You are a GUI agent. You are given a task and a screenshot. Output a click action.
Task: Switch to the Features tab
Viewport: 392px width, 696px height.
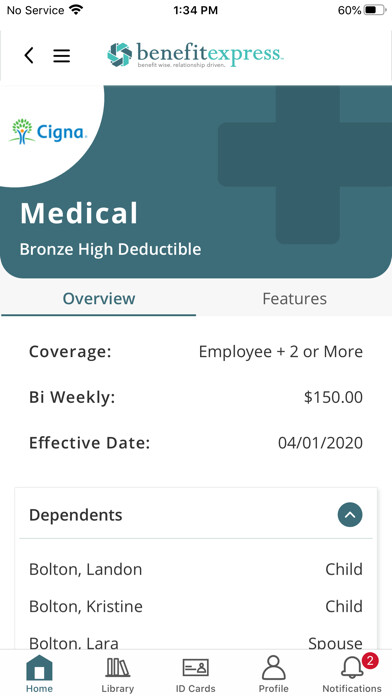point(294,299)
